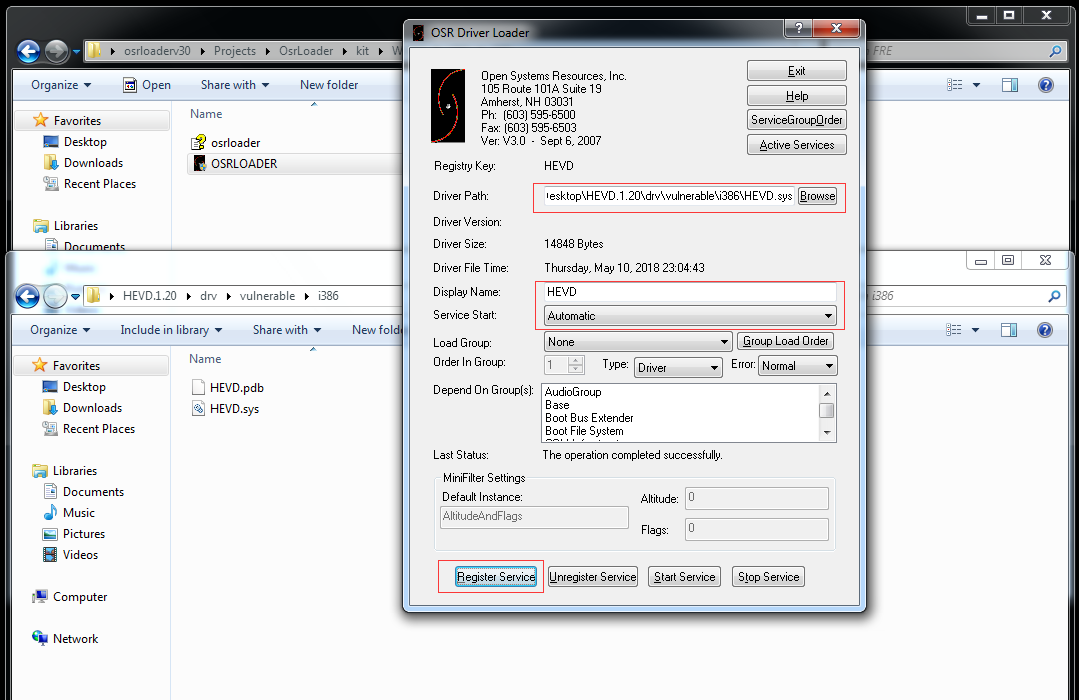
Task: Select Base in Depend On Group list
Action: coord(557,405)
